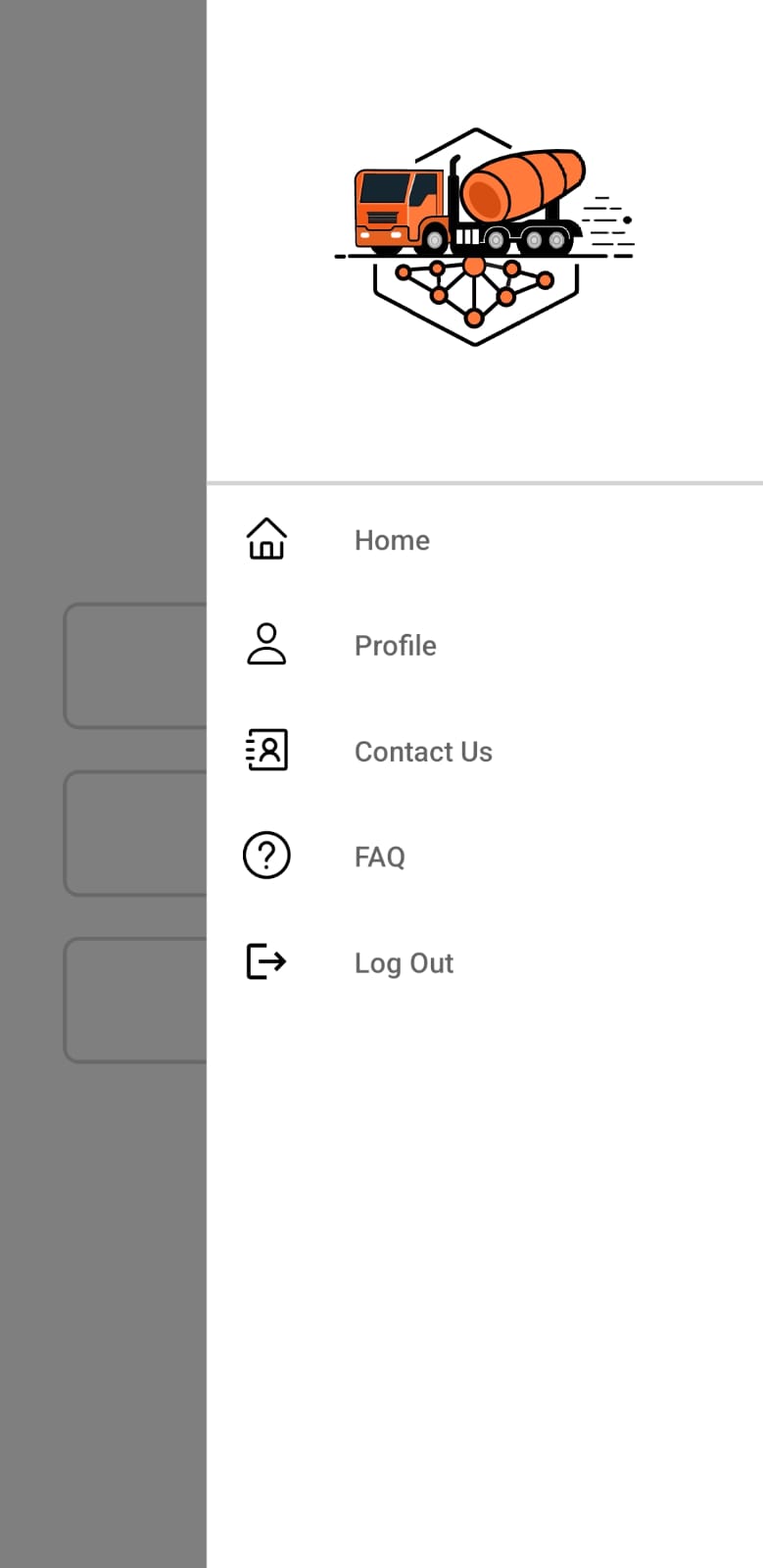Open the Profile menu item

[485, 646]
